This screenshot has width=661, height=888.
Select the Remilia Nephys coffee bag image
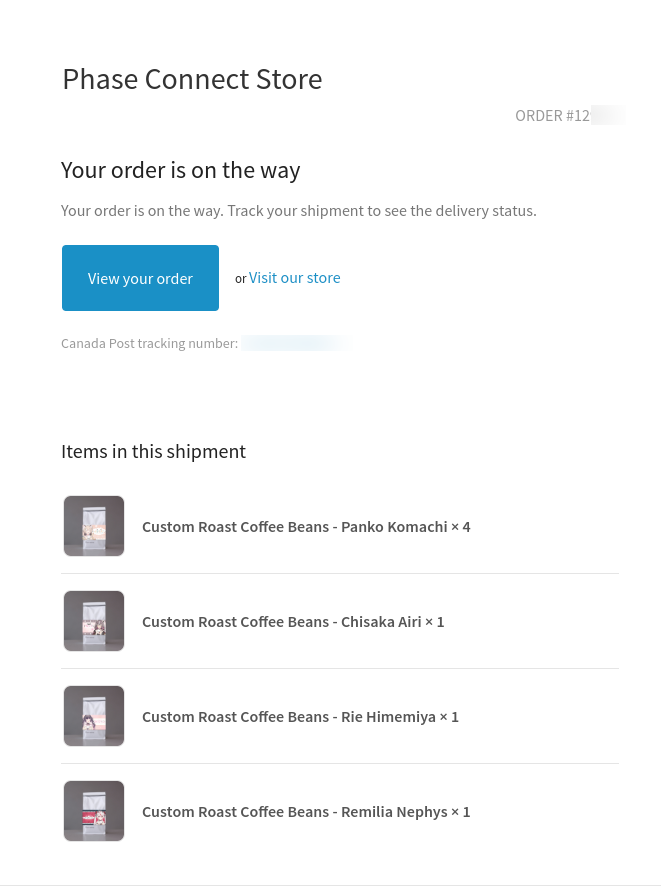pyautogui.click(x=94, y=811)
